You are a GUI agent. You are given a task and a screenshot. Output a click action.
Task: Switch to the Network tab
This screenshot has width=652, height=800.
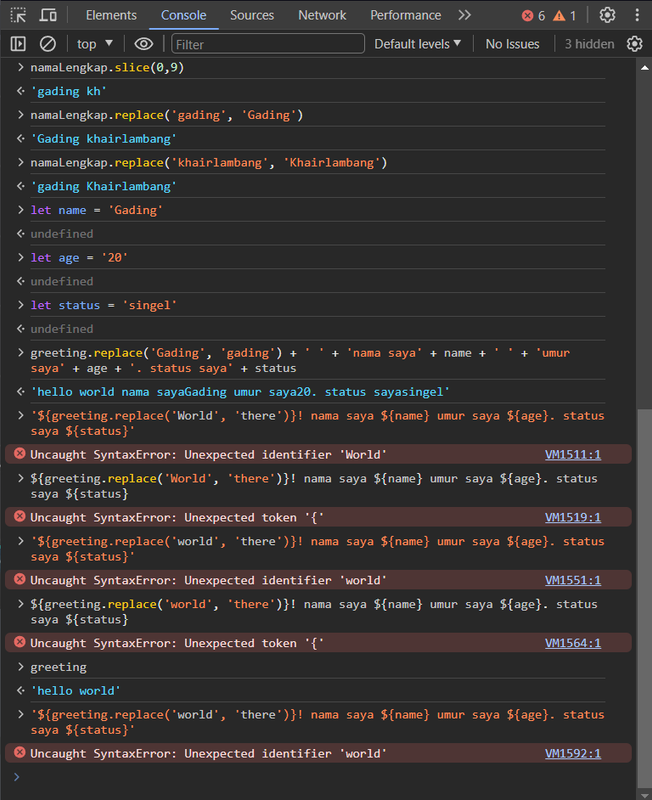pyautogui.click(x=322, y=15)
